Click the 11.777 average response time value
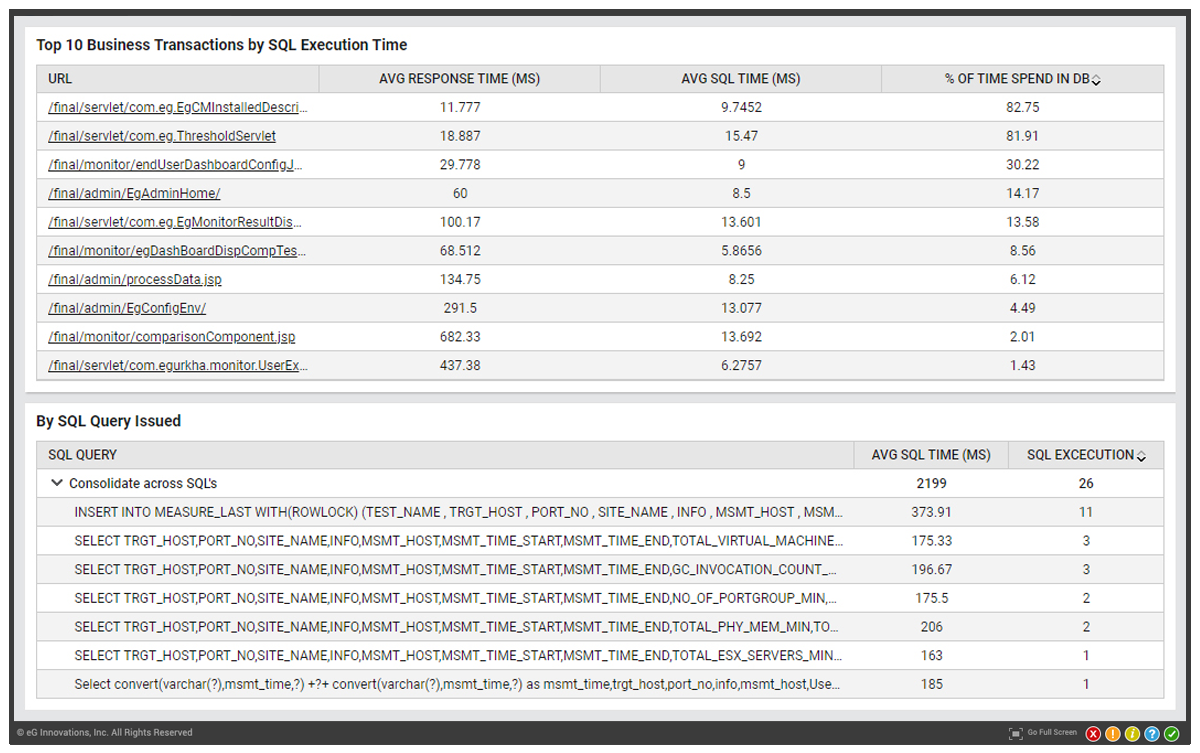This screenshot has height=753, width=1200. (x=460, y=107)
